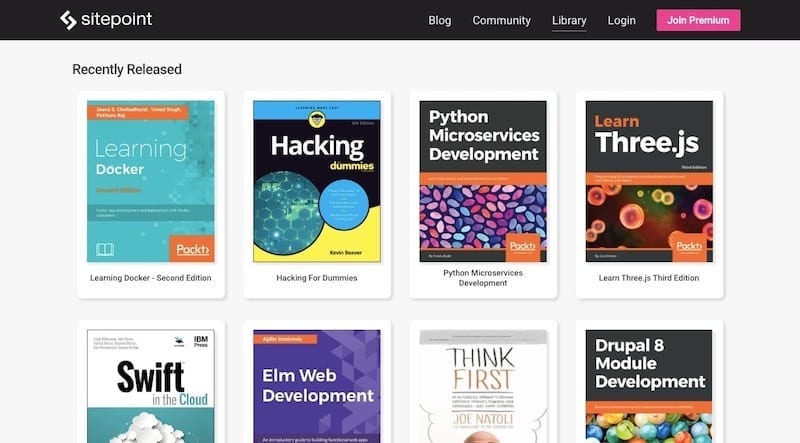
Task: Click the 'Recently Released' heading
Action: [x=127, y=69]
